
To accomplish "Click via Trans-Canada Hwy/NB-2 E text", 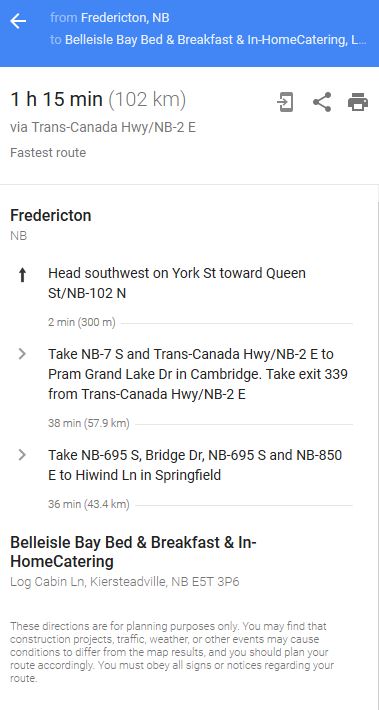I will pyautogui.click(x=103, y=127).
